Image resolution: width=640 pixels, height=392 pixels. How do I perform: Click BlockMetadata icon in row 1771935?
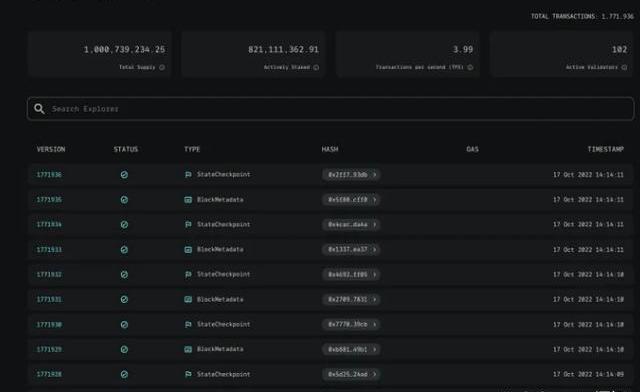click(188, 200)
